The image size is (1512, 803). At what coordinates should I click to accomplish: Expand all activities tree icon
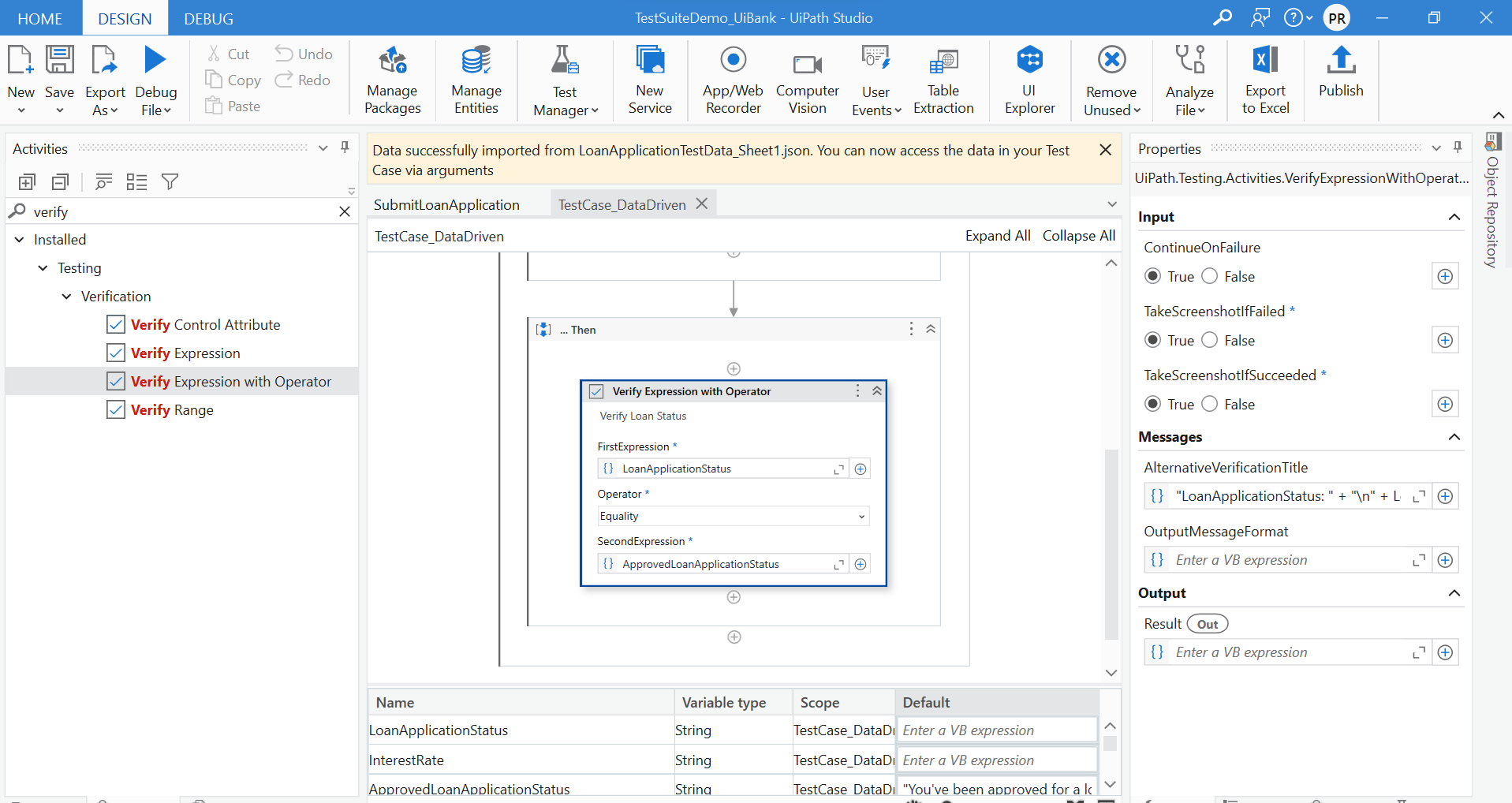(x=27, y=182)
